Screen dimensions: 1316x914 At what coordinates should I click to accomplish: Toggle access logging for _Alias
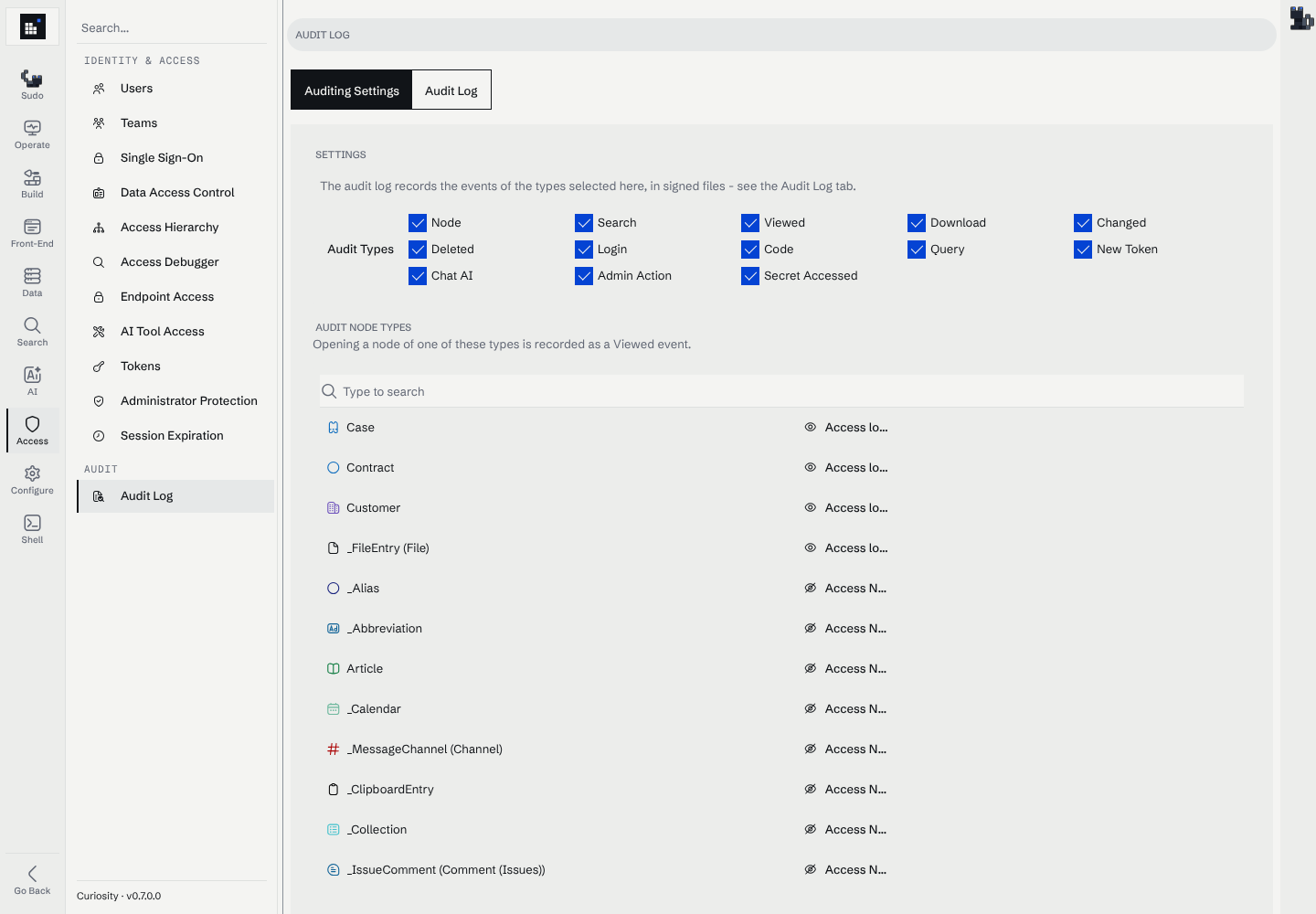tap(846, 589)
